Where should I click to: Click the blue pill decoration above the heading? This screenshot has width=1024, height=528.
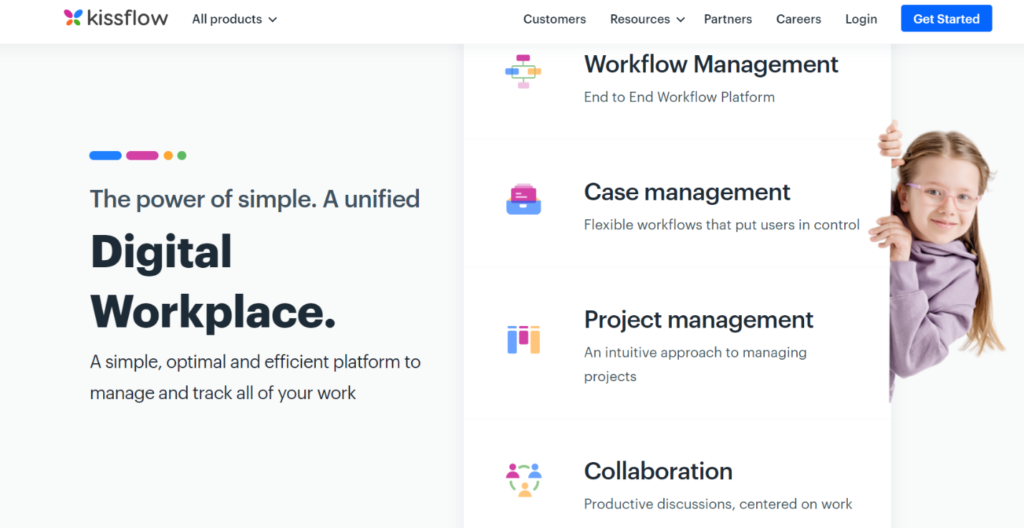point(106,156)
